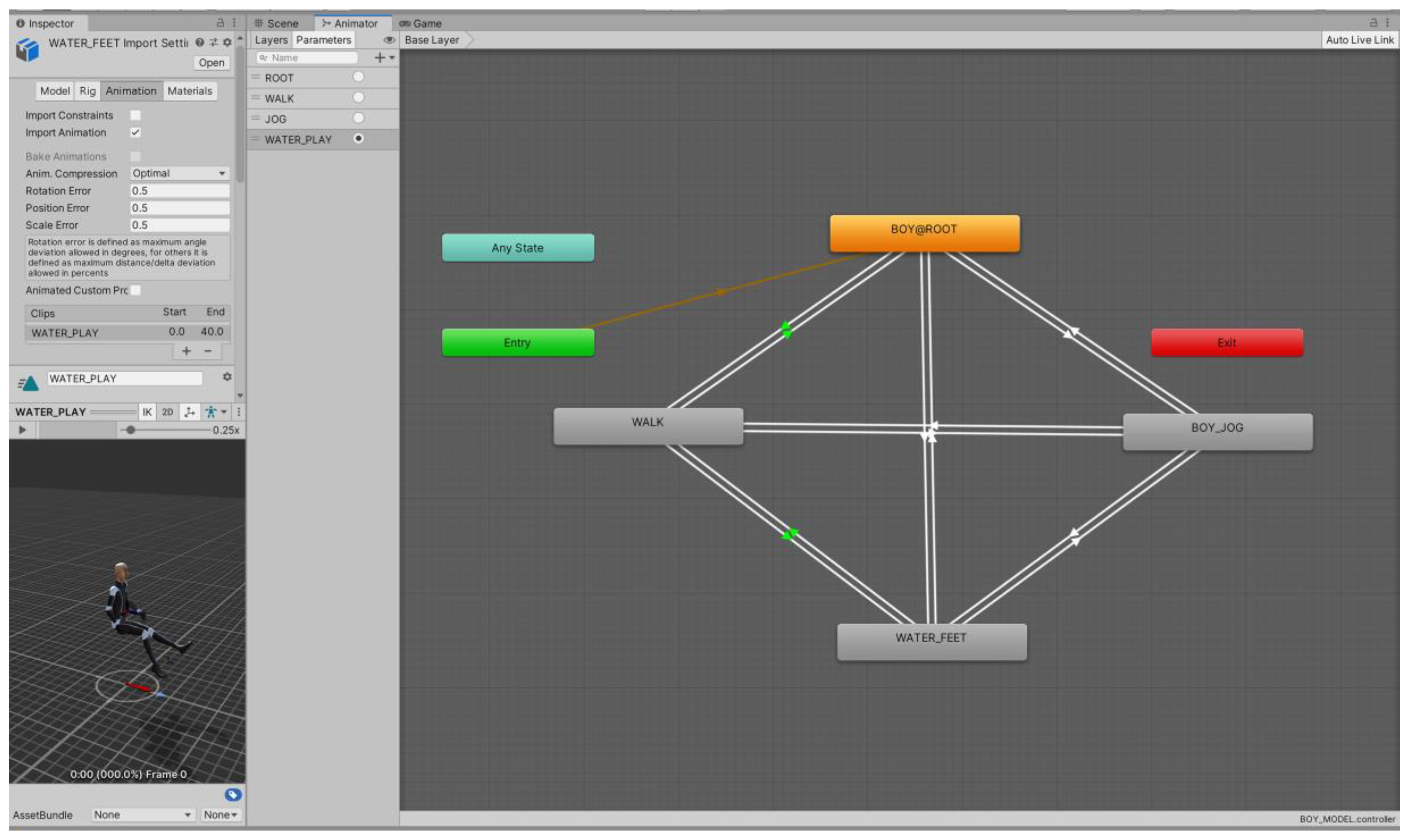The image size is (1410, 840).
Task: Toggle the 2D preview mode button
Action: pyautogui.click(x=168, y=412)
